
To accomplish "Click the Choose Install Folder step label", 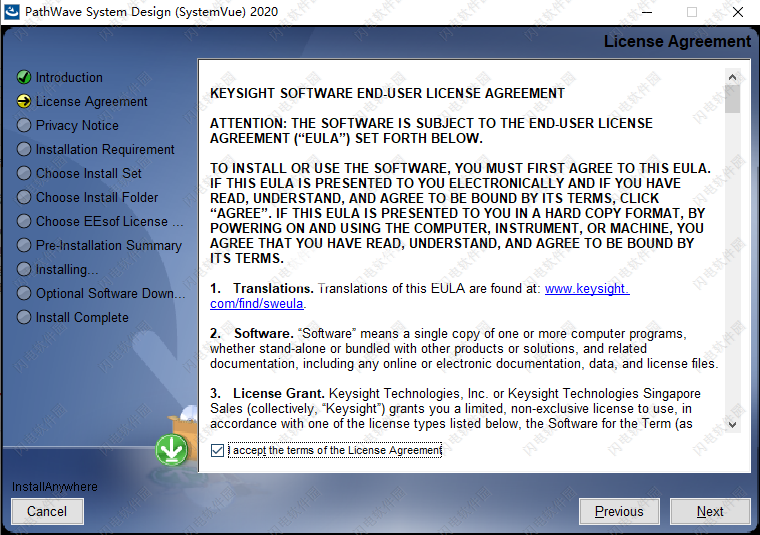I will [x=97, y=198].
